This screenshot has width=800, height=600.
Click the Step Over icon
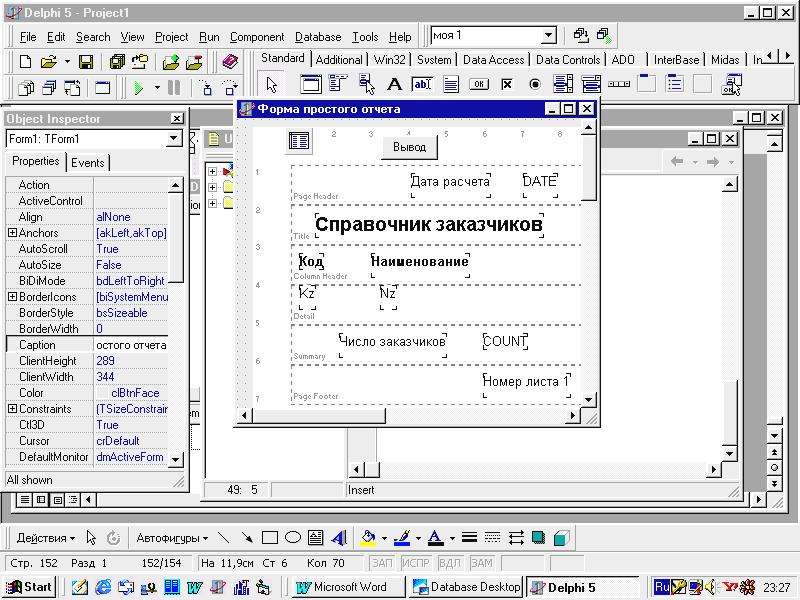[230, 88]
